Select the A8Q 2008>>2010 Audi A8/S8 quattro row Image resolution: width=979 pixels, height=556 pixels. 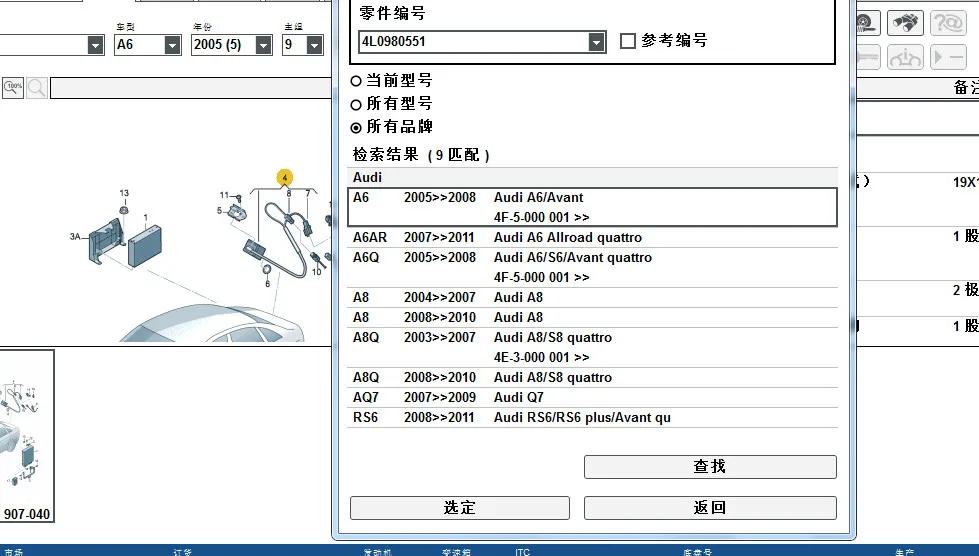pos(593,377)
